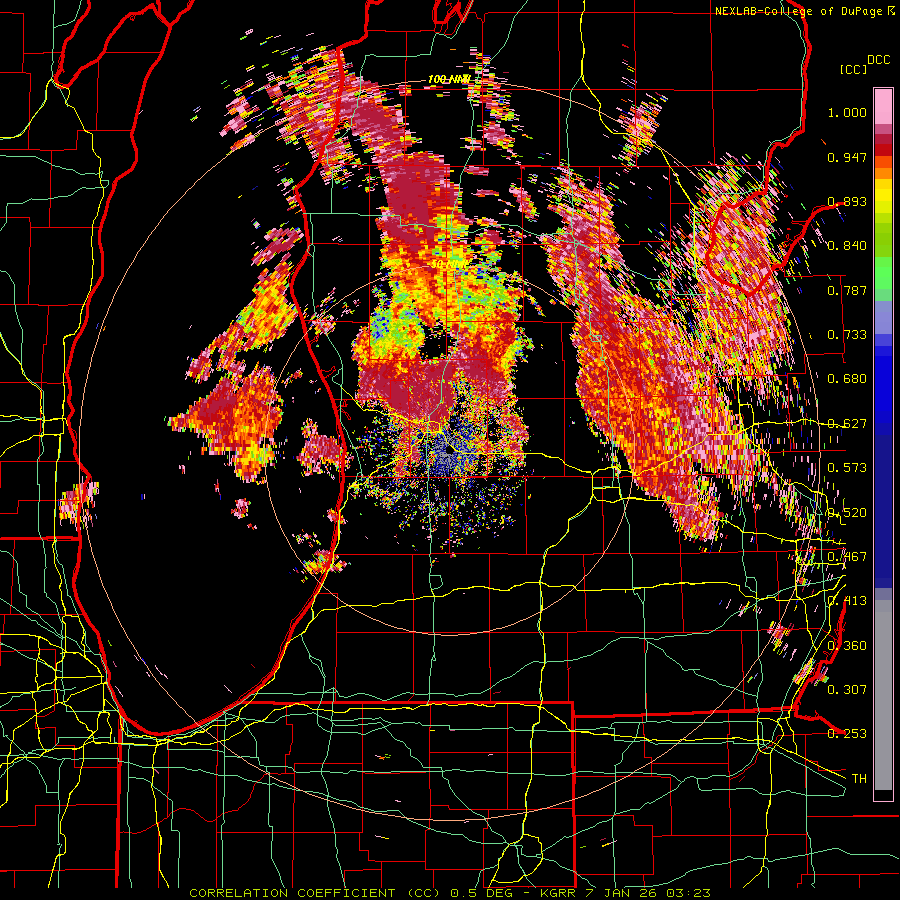This screenshot has width=900, height=900.
Task: Click the 100 NMI range ring label
Action: point(449,79)
